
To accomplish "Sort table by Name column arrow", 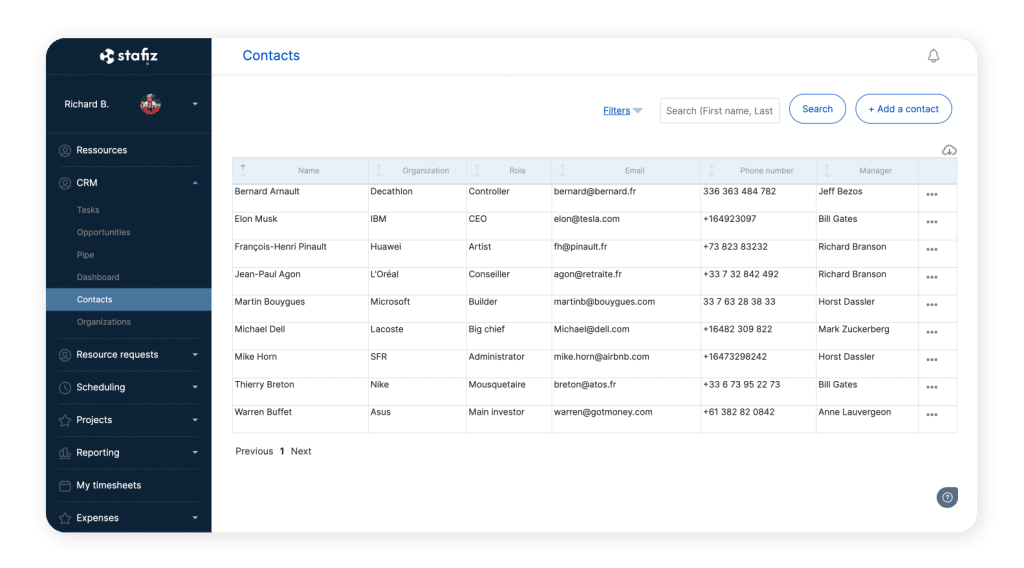I will (x=243, y=170).
